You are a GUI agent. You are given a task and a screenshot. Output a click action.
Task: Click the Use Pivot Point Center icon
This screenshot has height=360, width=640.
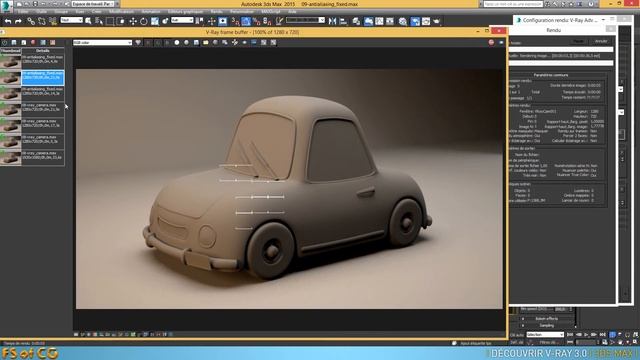[200, 21]
